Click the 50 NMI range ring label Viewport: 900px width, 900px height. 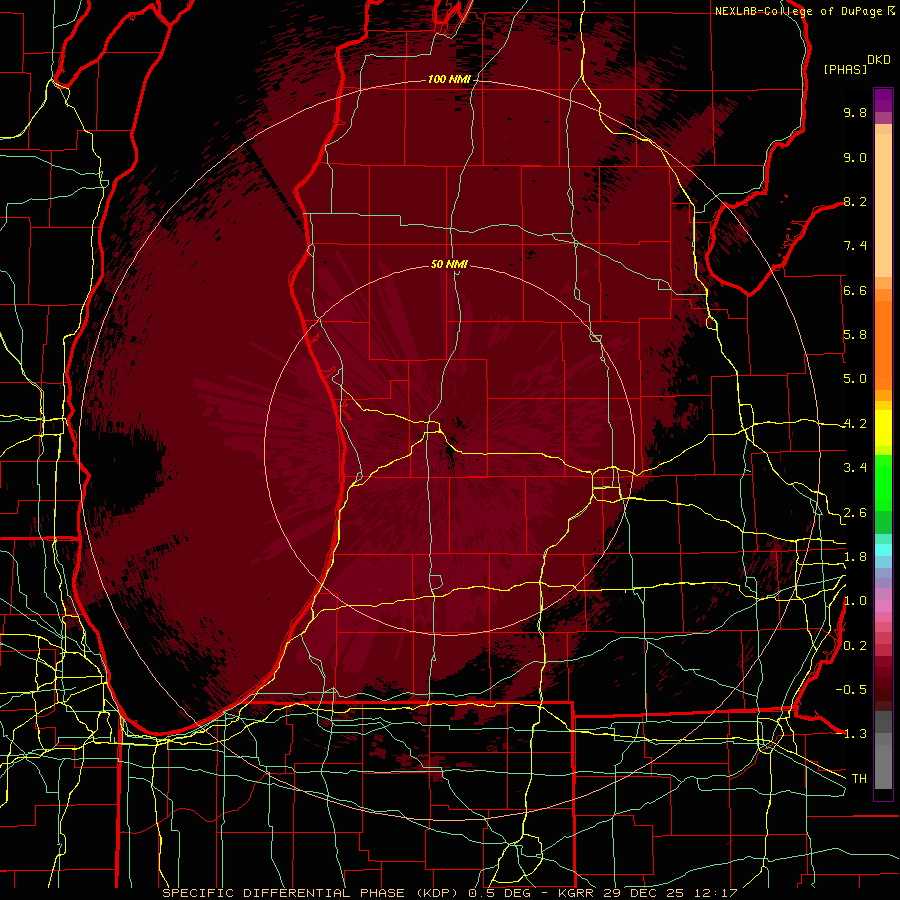(449, 264)
